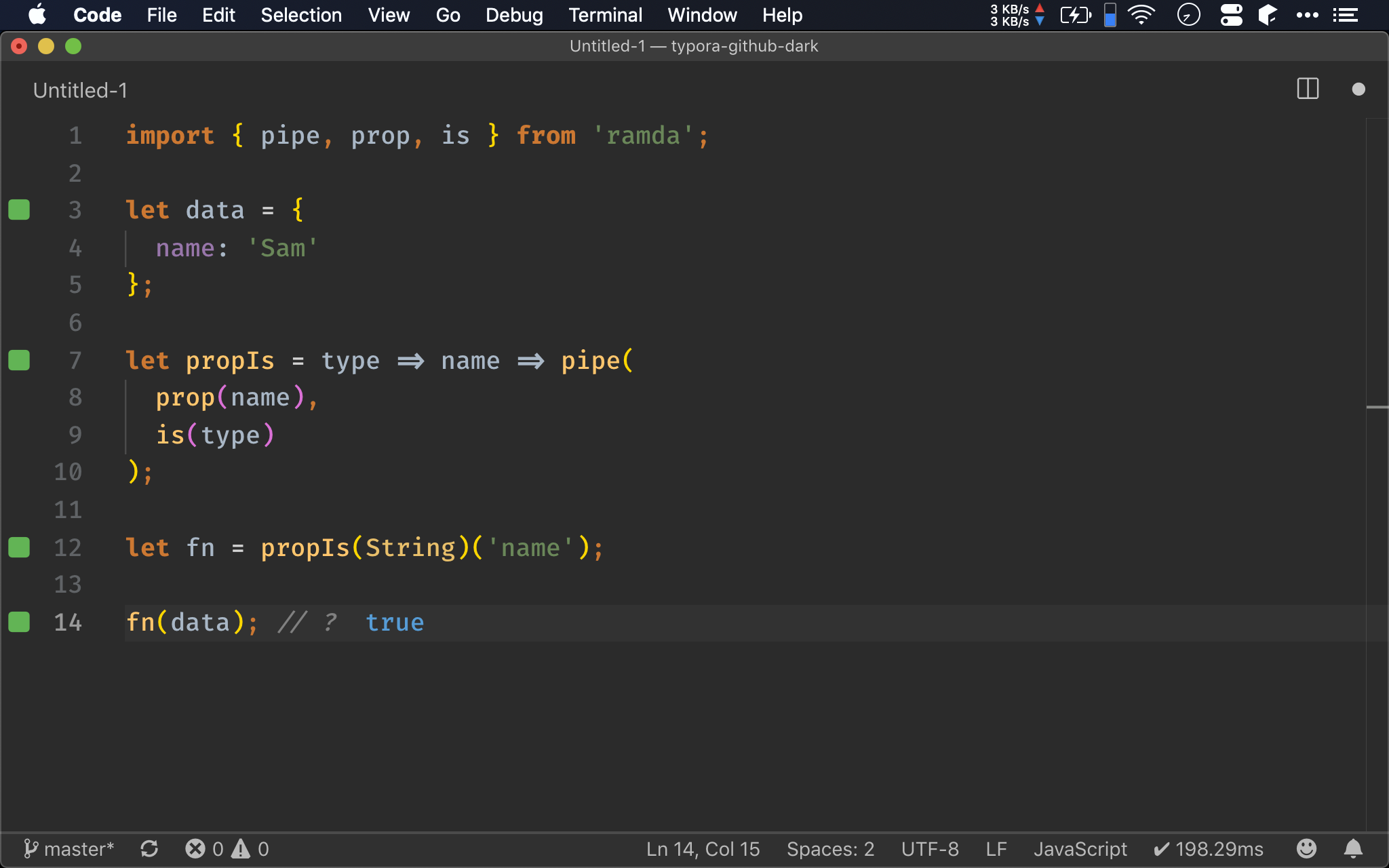Click the String argument on line 12
This screenshot has height=868, width=1389.
[x=410, y=548]
